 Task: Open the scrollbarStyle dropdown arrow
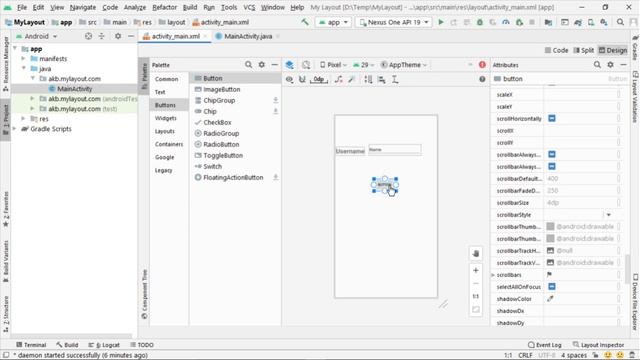[x=609, y=215]
